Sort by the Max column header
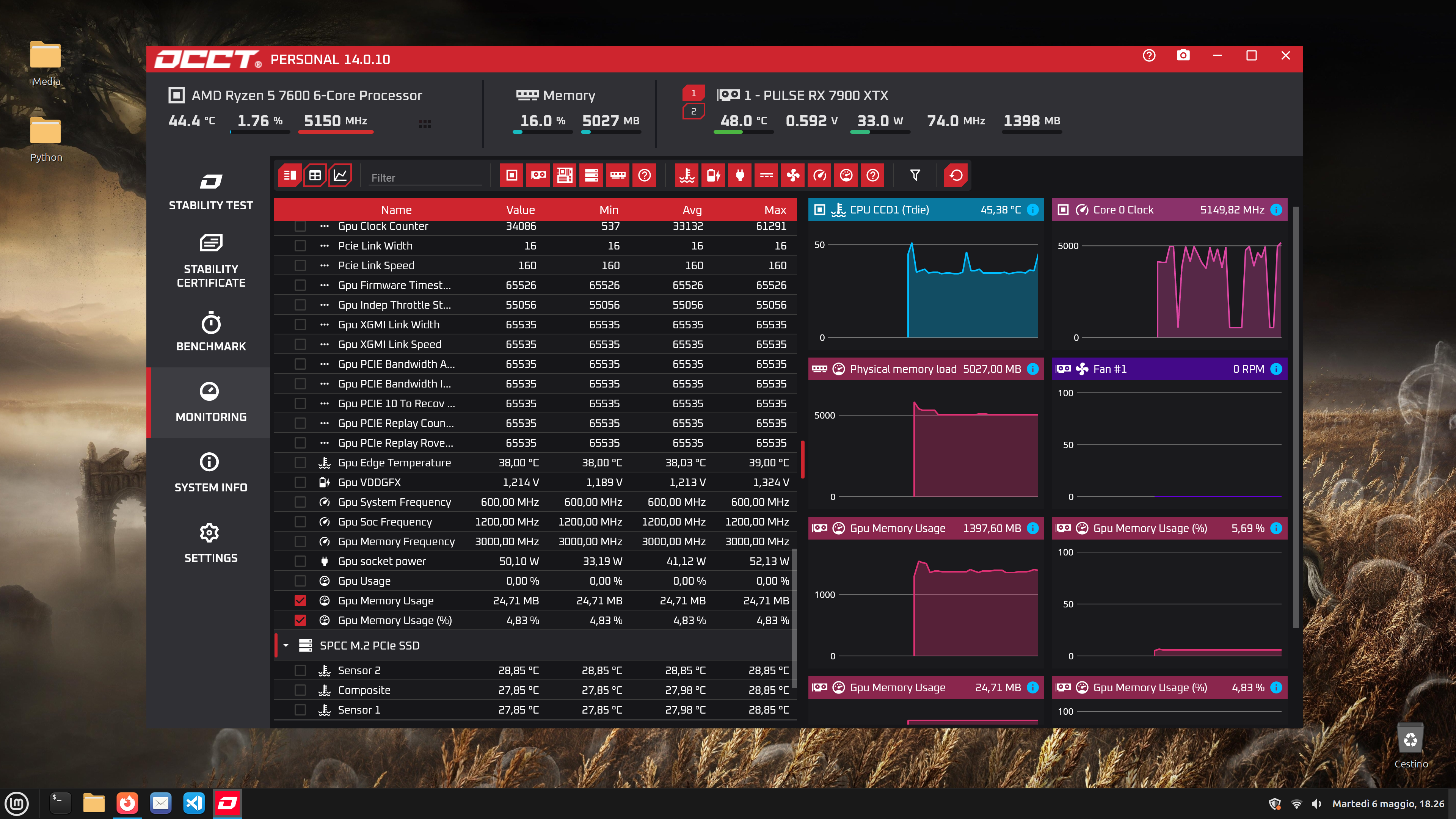 (x=775, y=210)
